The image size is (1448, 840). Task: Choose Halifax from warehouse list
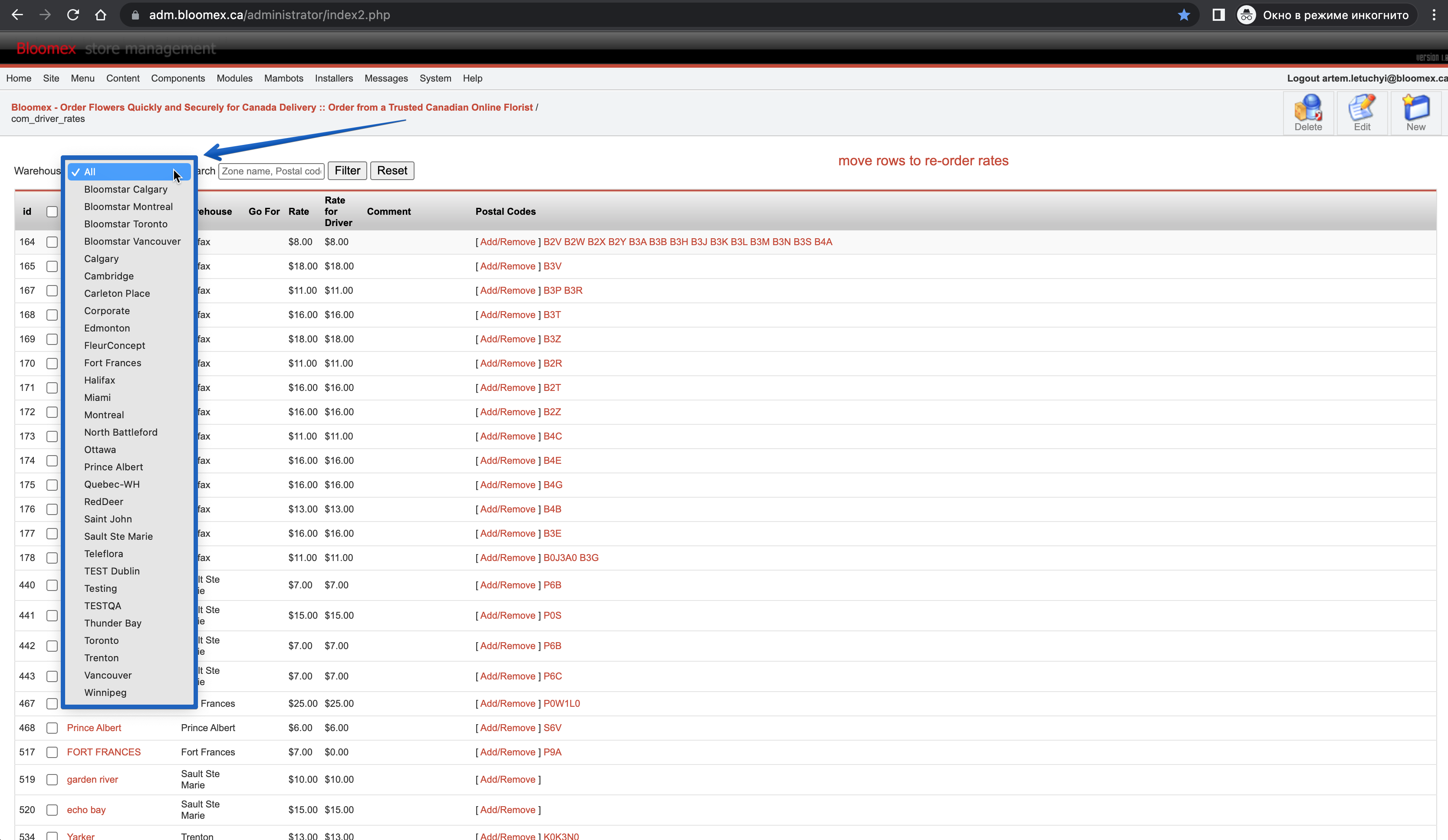click(129, 381)
